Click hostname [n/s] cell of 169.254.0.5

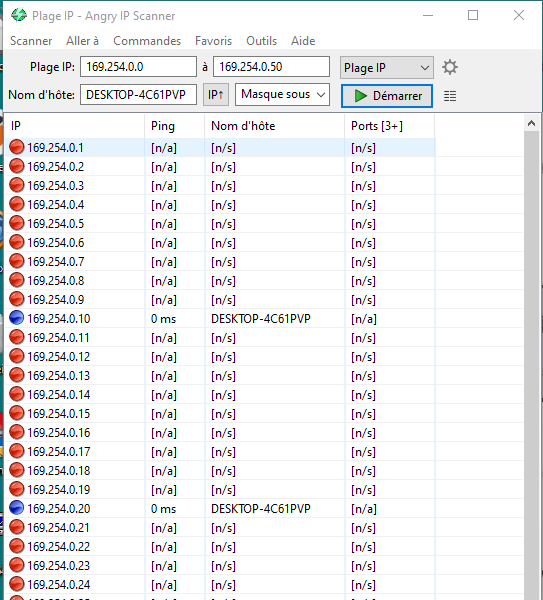point(223,224)
